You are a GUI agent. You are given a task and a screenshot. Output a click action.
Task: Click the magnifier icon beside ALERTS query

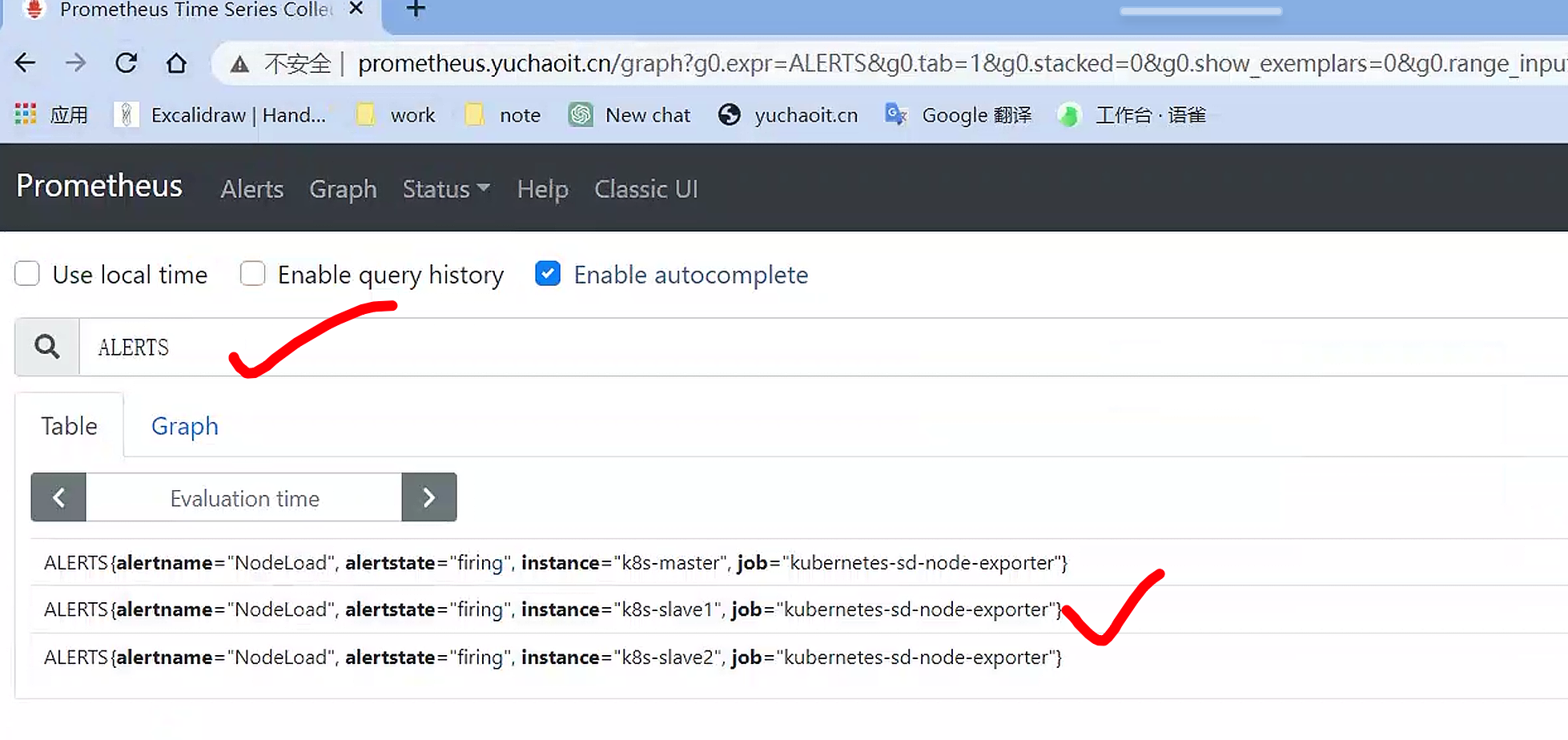pos(47,347)
